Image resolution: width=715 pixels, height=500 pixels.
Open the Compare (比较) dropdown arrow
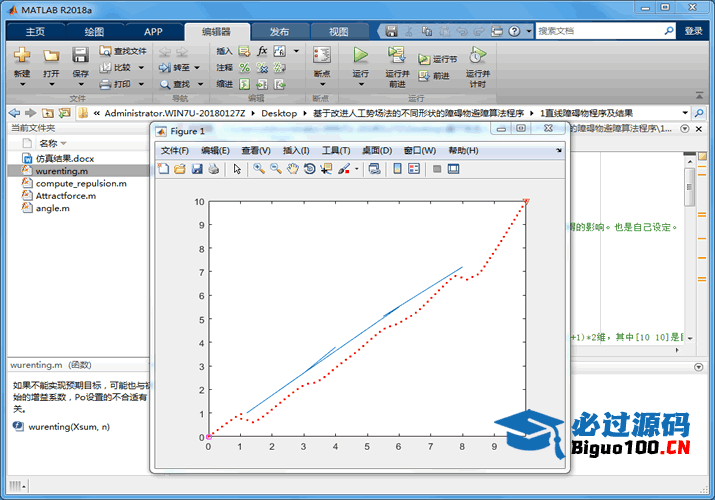[x=141, y=68]
